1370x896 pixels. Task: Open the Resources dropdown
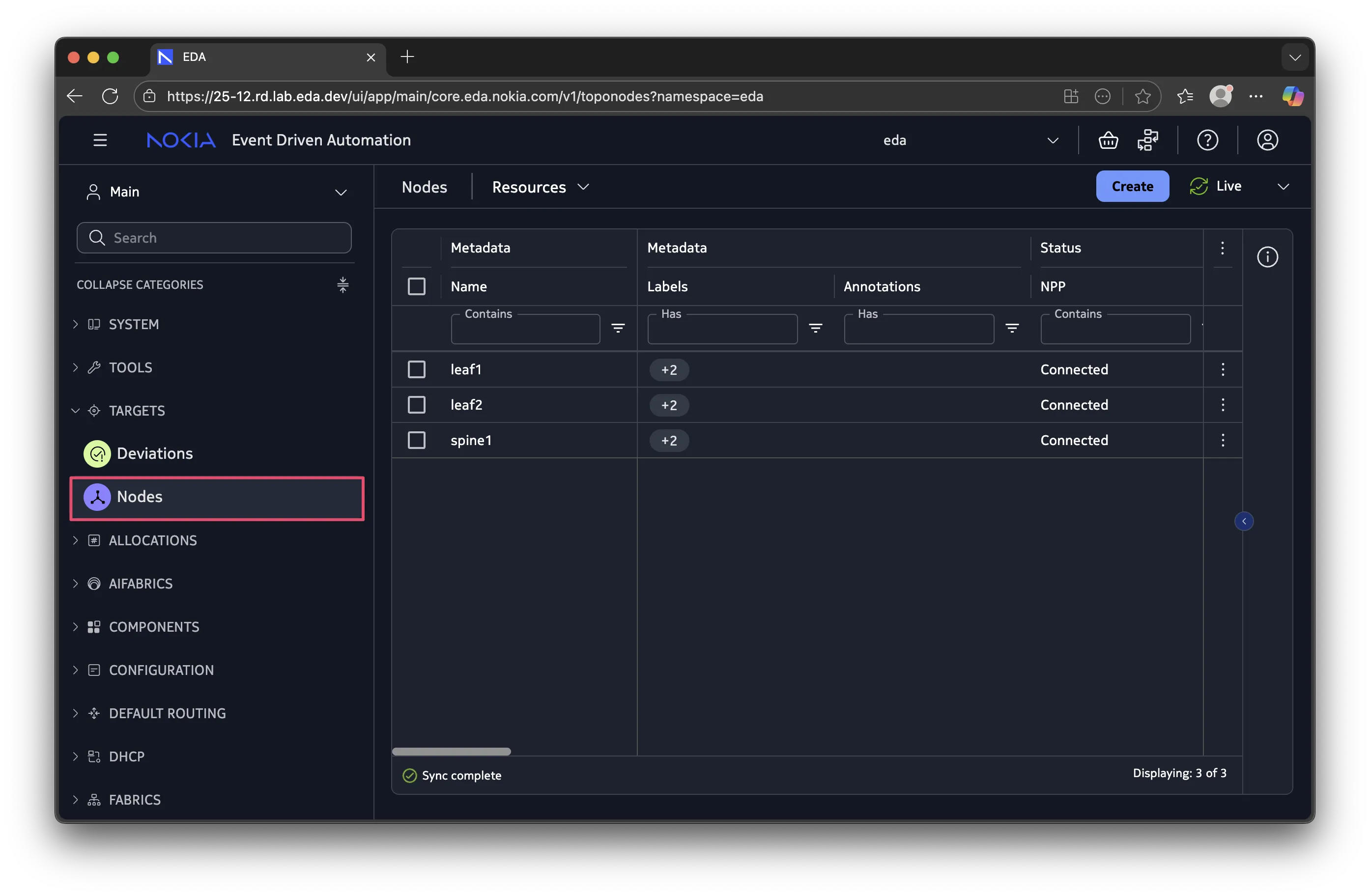pos(540,187)
